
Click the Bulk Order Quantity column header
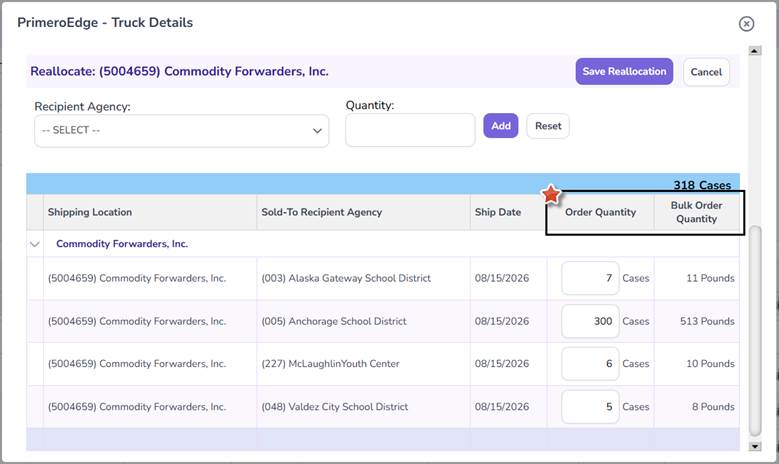697,212
